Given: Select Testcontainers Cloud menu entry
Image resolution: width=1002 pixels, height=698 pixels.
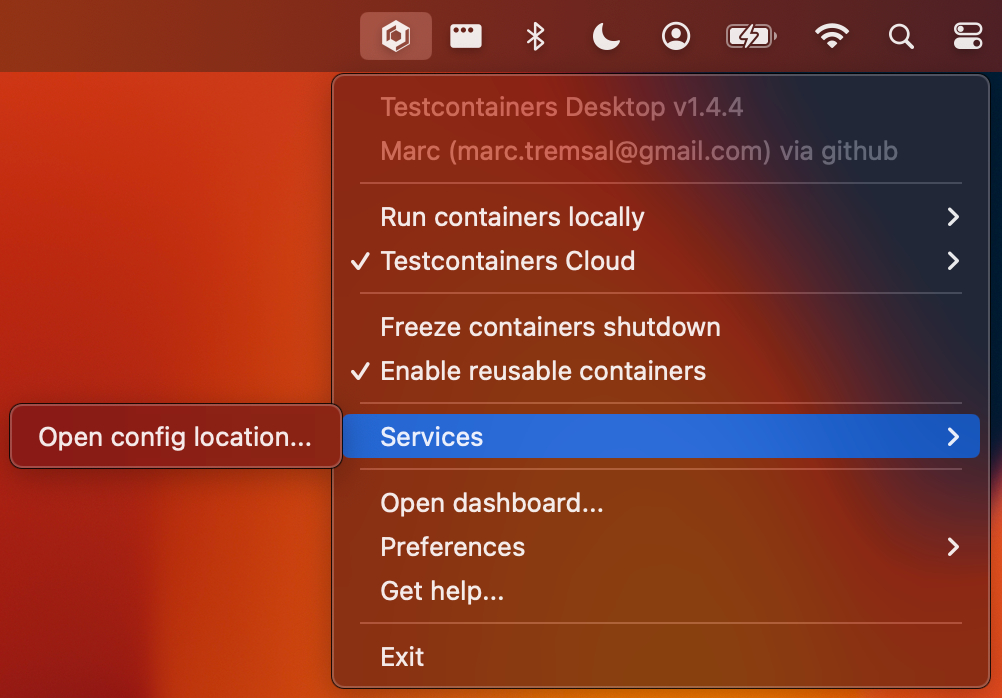Looking at the screenshot, I should click(x=661, y=261).
